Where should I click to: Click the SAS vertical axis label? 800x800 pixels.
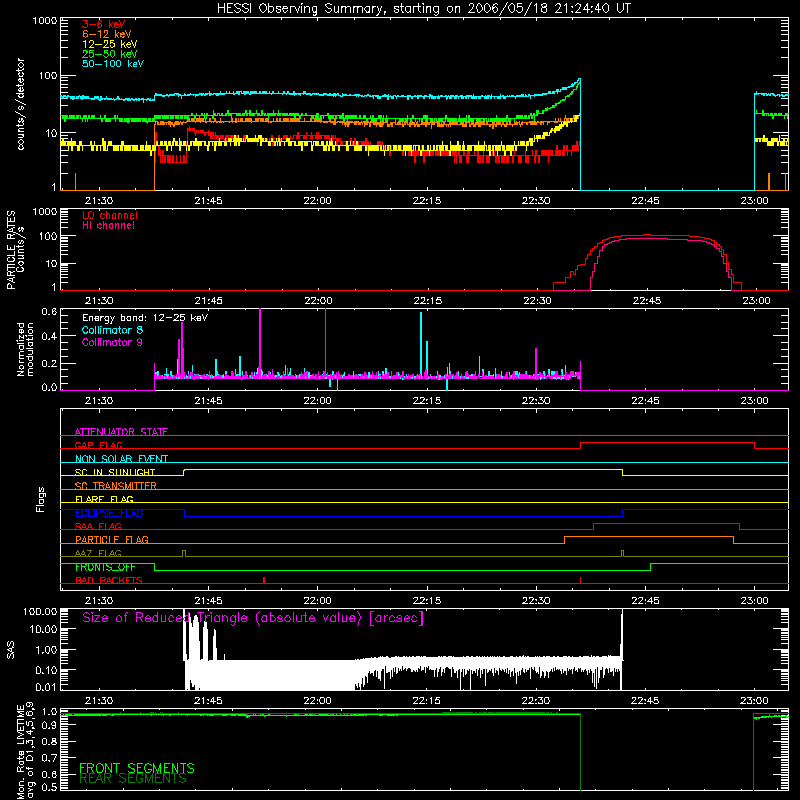10,649
